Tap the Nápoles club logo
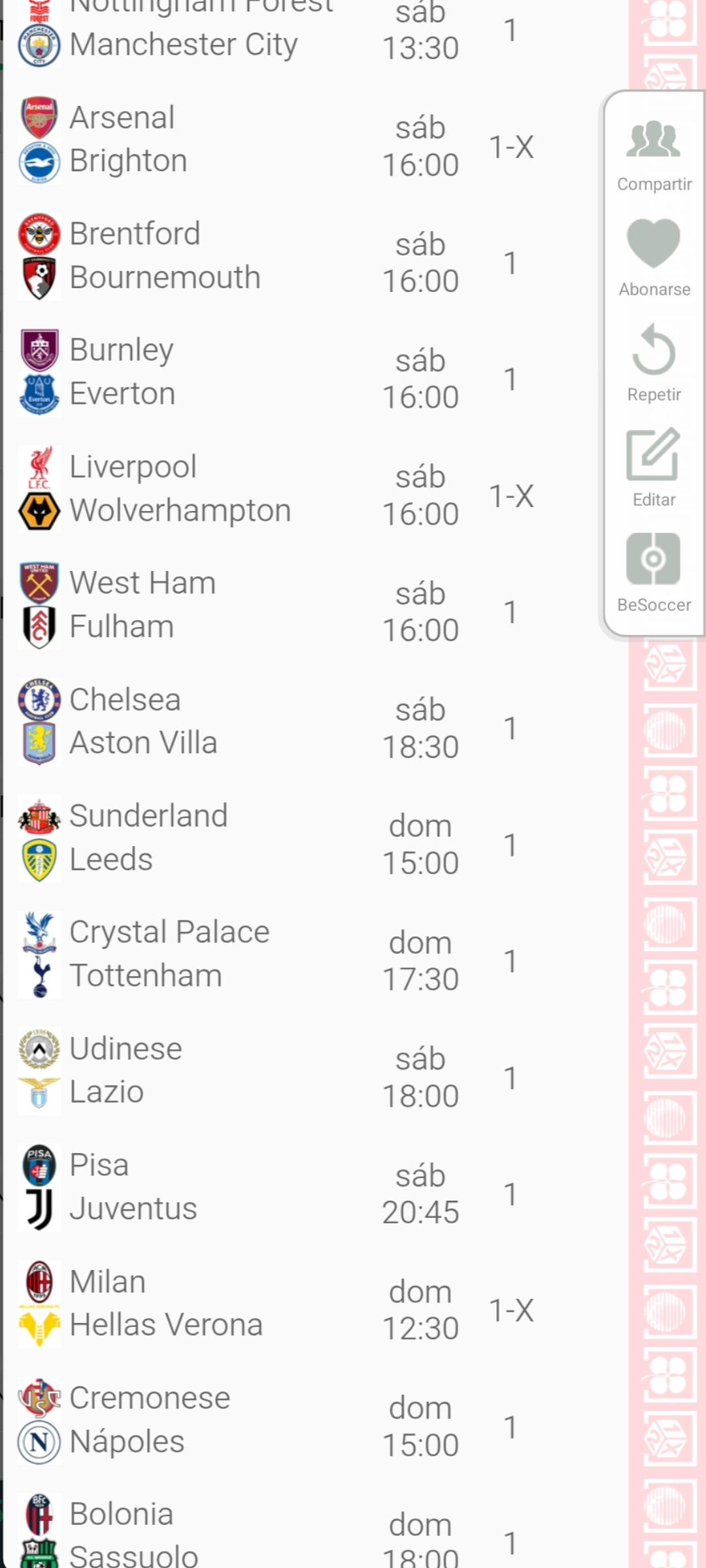This screenshot has height=1568, width=706. [39, 1442]
